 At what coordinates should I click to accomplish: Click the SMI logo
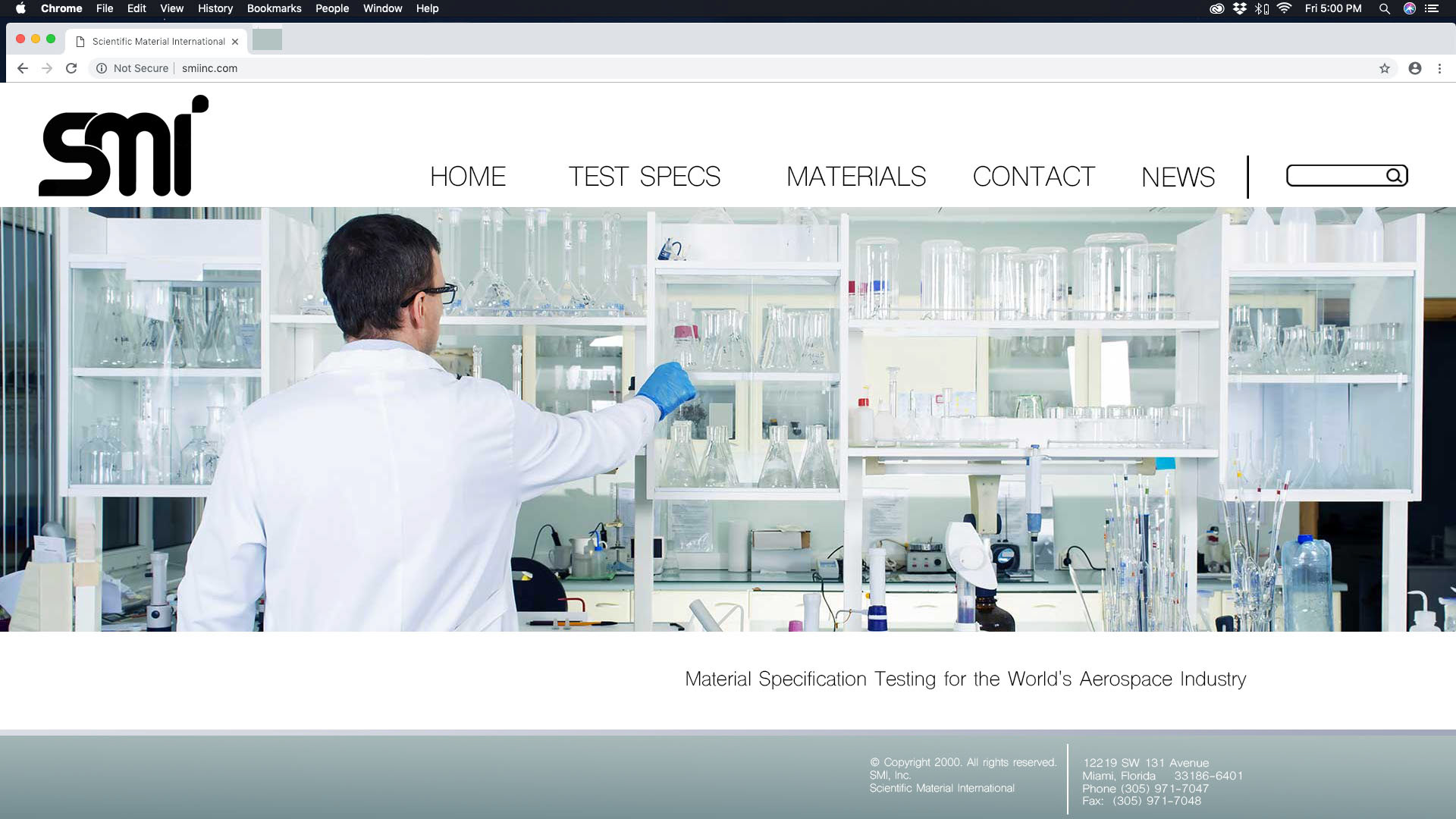pyautogui.click(x=124, y=146)
